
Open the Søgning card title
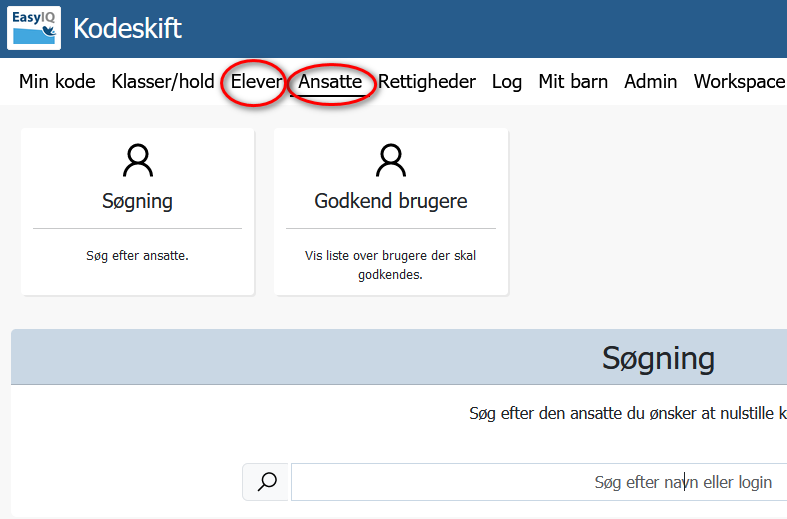pyautogui.click(x=138, y=201)
